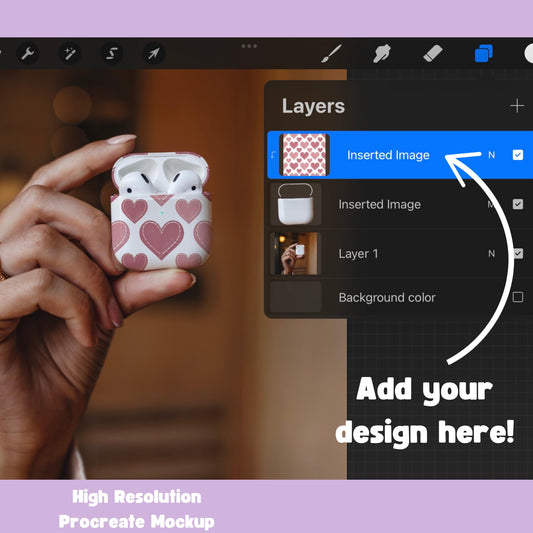Image resolution: width=533 pixels, height=533 pixels.
Task: Open the Adjustments magic wand menu
Action: 70,53
